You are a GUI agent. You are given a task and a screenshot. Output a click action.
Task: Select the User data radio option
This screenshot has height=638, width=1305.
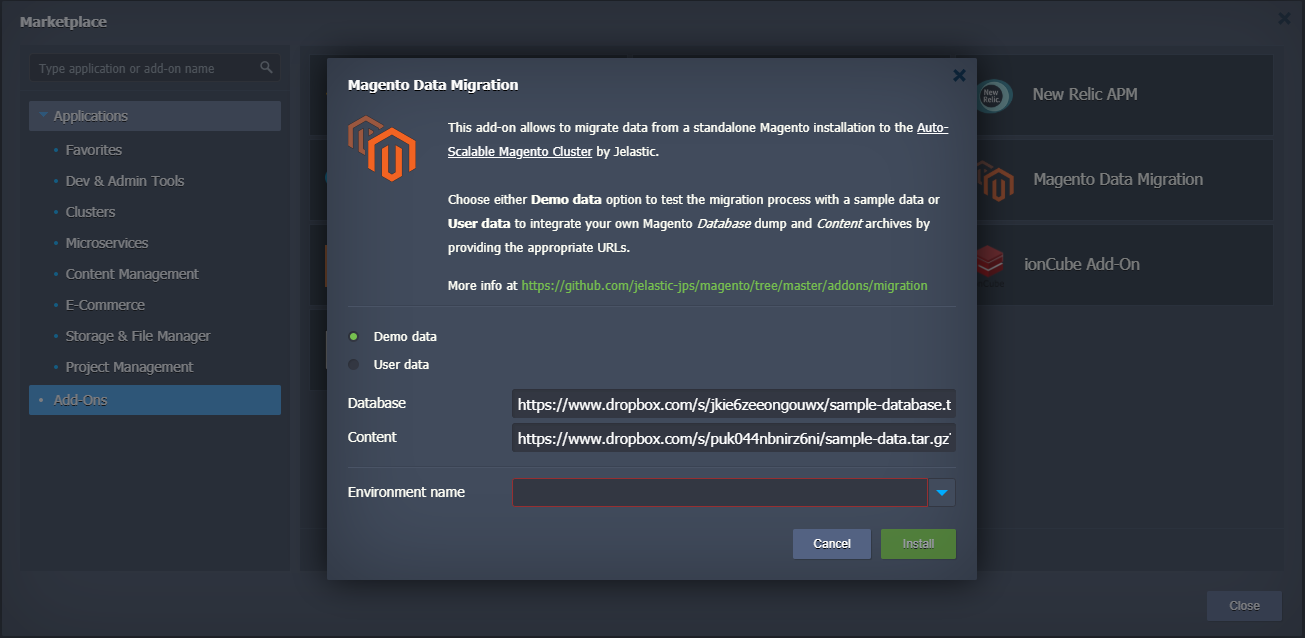(354, 365)
